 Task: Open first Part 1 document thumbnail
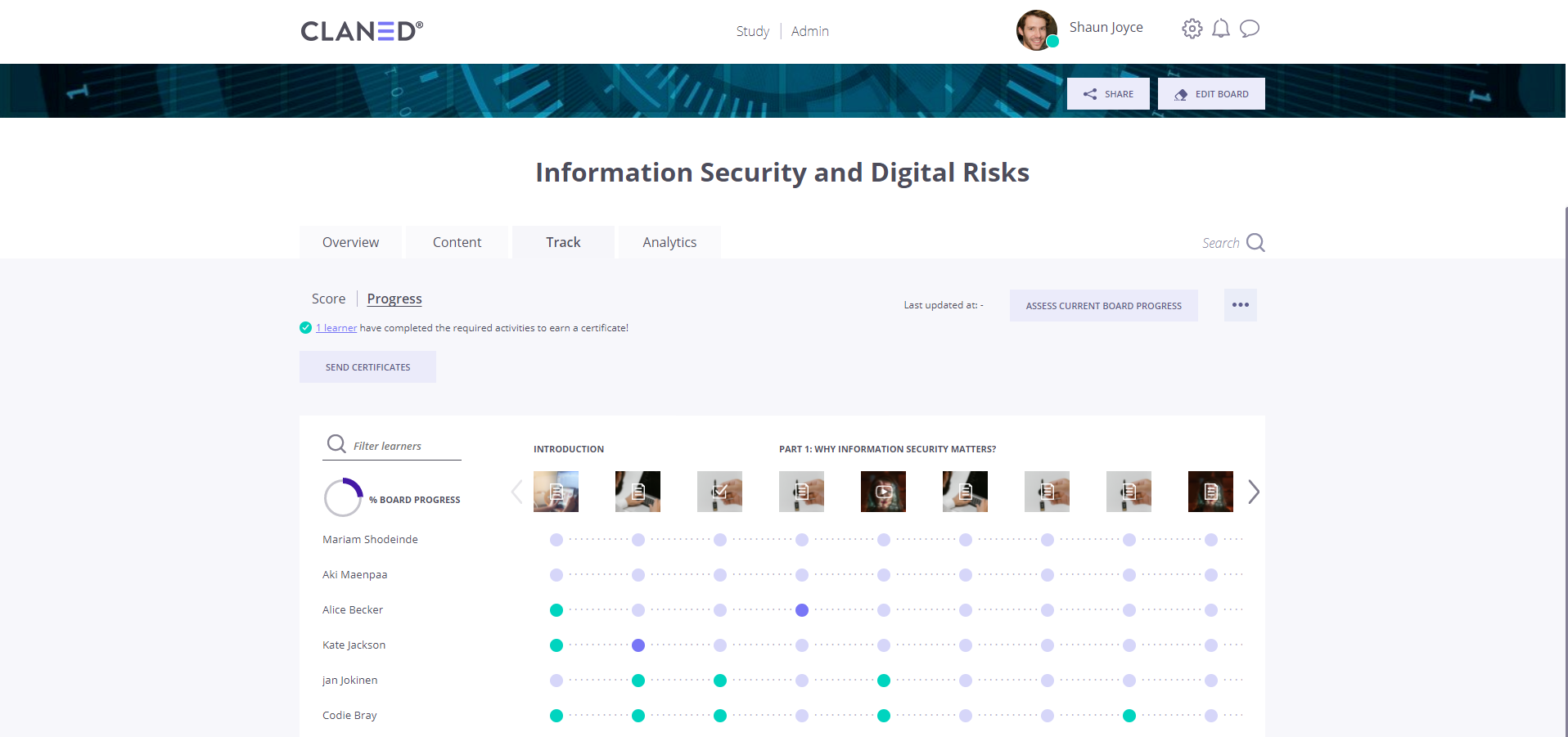(x=801, y=492)
